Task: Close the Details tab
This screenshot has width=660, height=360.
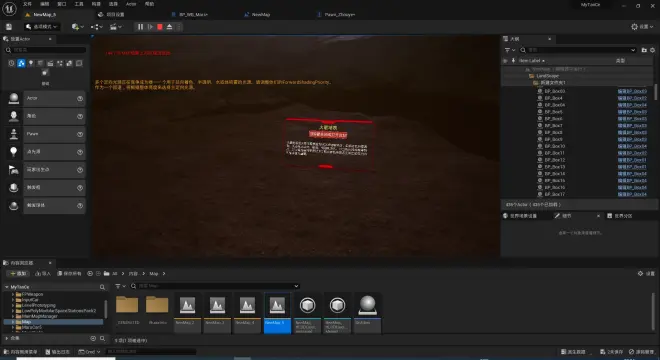Action: (599, 216)
